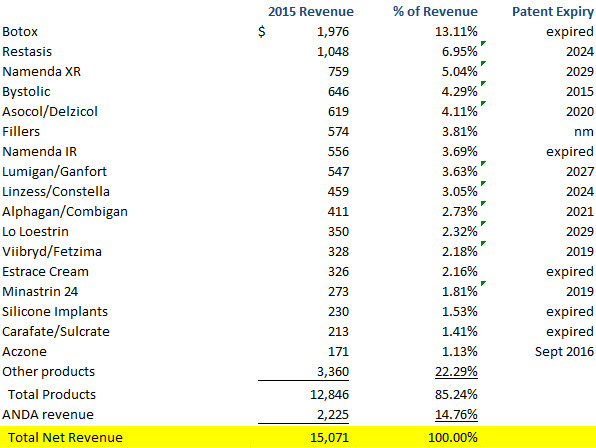The image size is (596, 448).
Task: Click the green marker next to 1.81%
Action: 483,283
